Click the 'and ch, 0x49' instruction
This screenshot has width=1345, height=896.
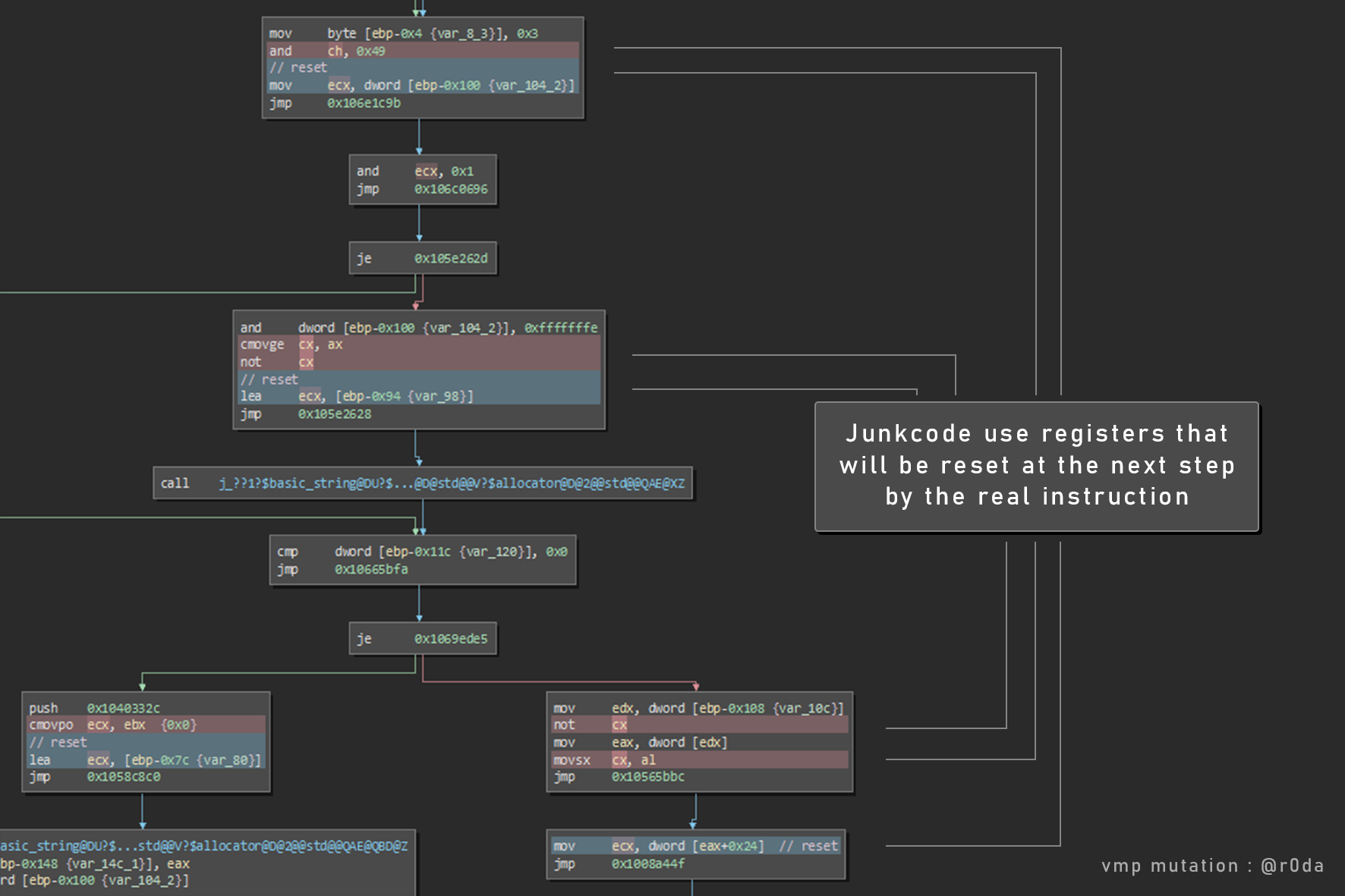pos(424,51)
